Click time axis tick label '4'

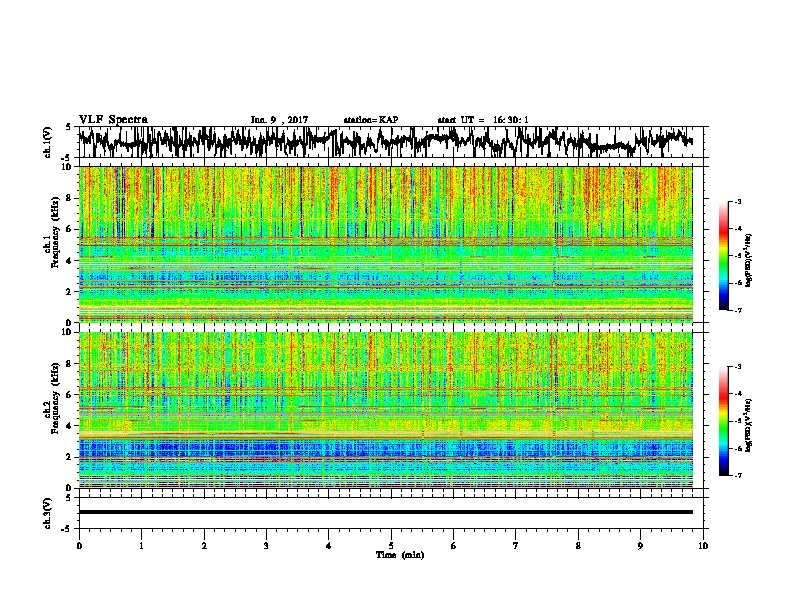coord(329,546)
